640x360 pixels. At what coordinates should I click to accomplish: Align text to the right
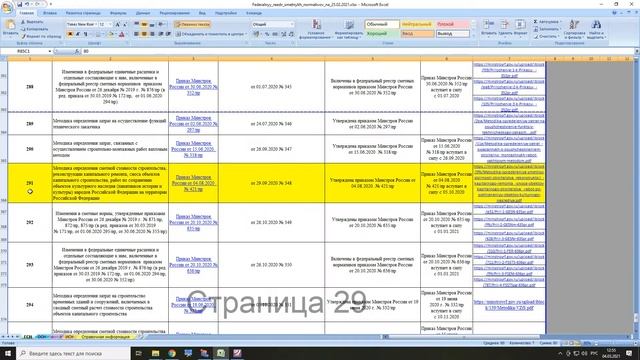pyautogui.click(x=152, y=34)
